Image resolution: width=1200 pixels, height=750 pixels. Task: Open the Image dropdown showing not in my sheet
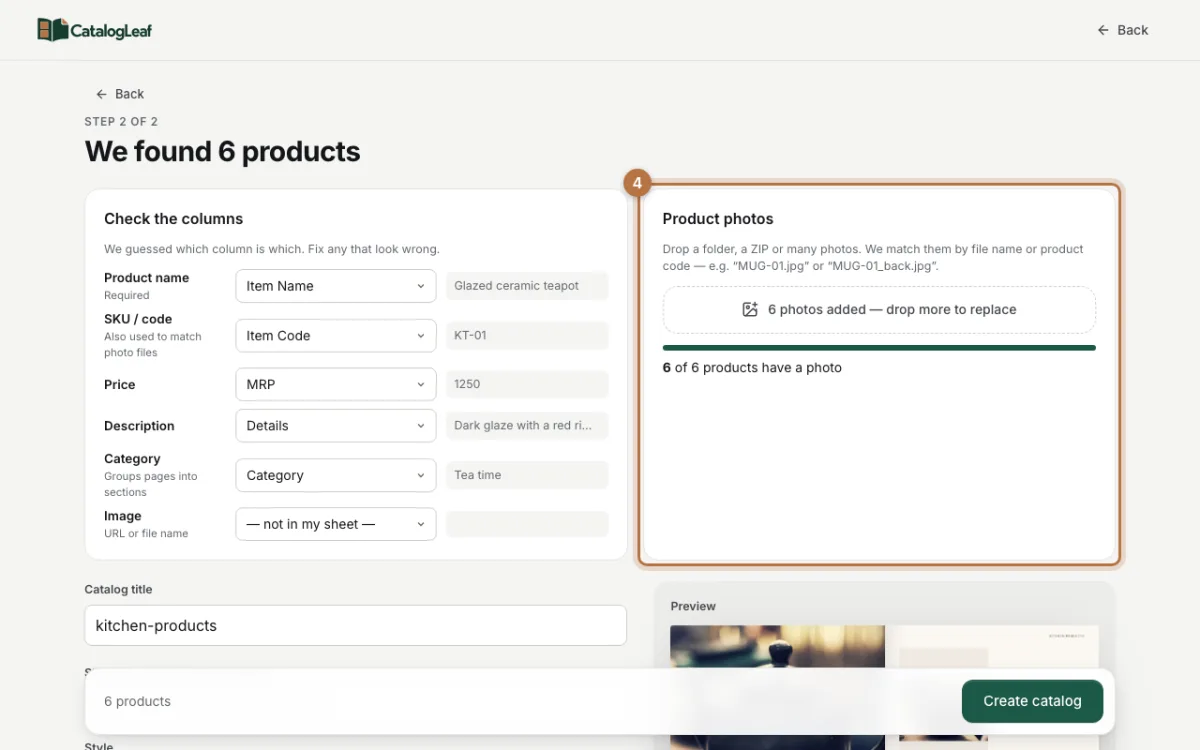tap(336, 524)
